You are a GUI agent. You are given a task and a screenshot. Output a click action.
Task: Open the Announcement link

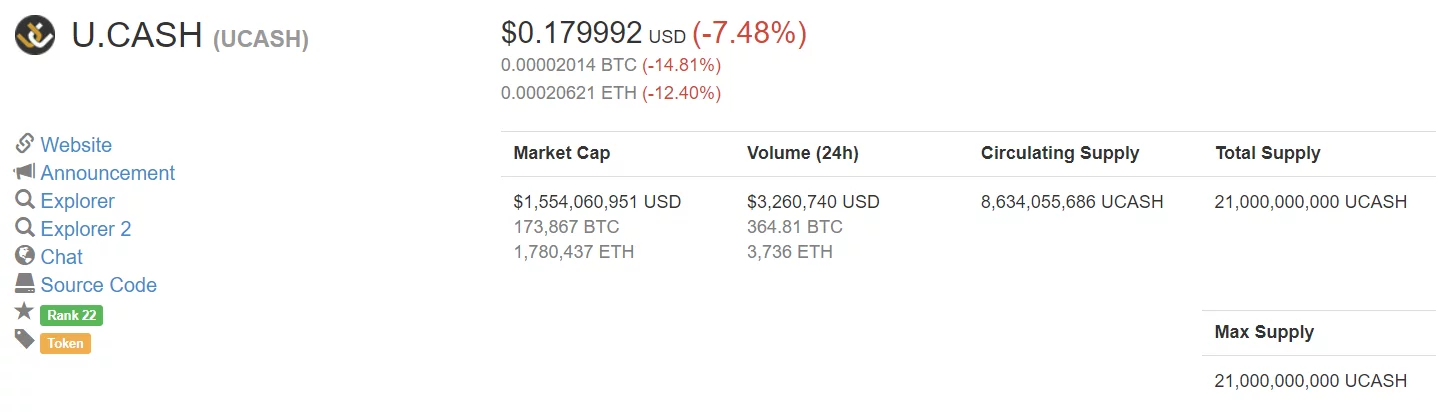click(x=108, y=173)
